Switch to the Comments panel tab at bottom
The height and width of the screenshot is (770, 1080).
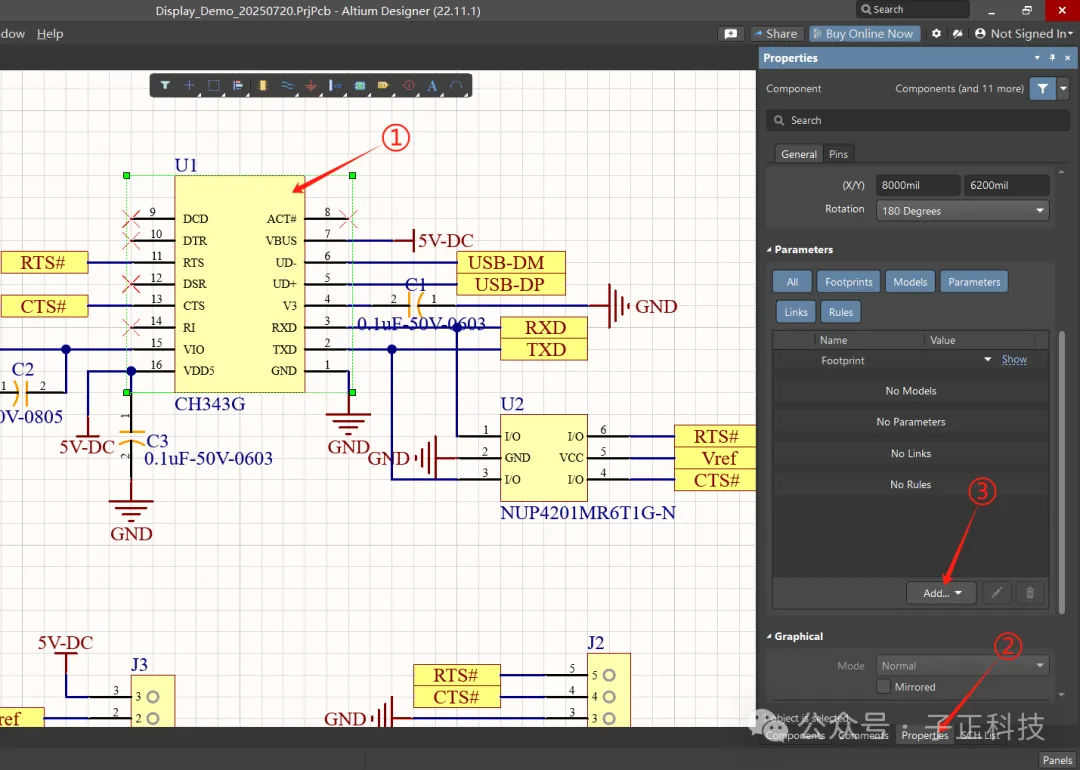coord(863,736)
